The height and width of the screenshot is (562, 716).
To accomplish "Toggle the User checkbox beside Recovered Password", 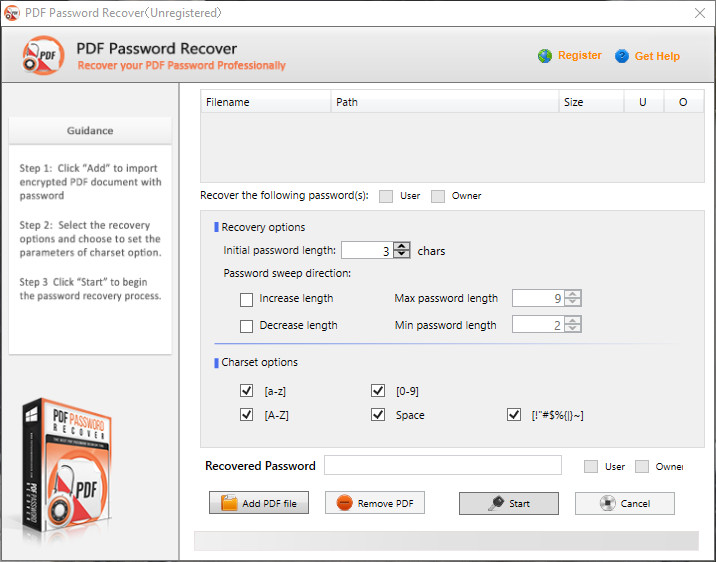I will (591, 466).
